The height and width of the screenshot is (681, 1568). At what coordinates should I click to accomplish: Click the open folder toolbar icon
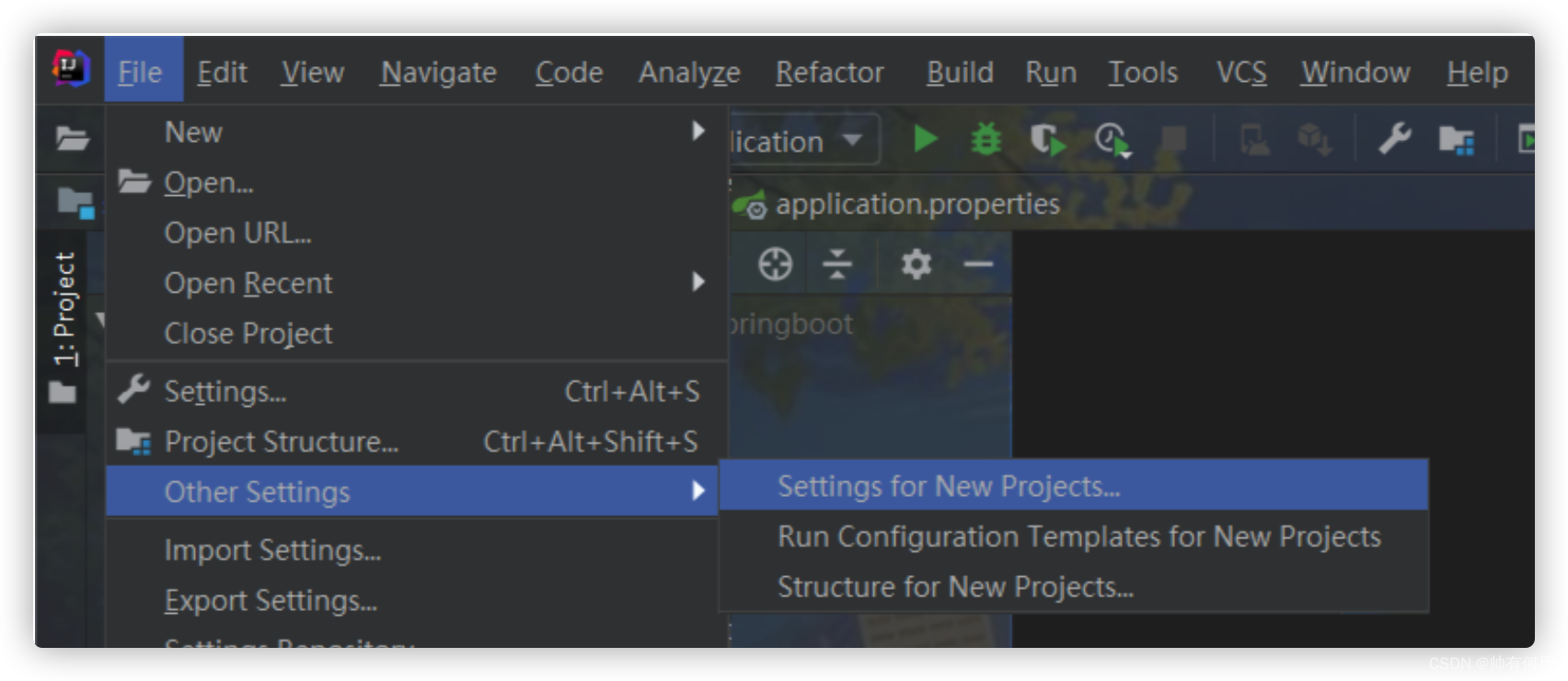(x=72, y=139)
